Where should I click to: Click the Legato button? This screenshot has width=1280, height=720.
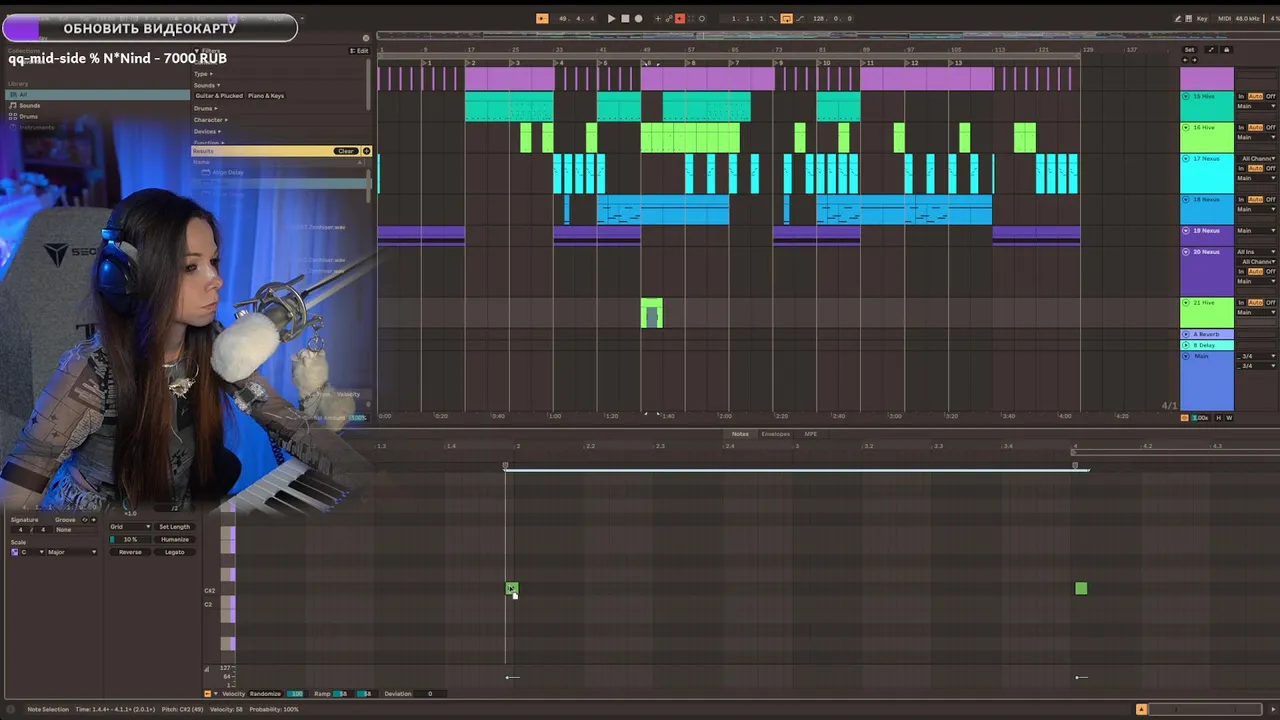coord(175,552)
